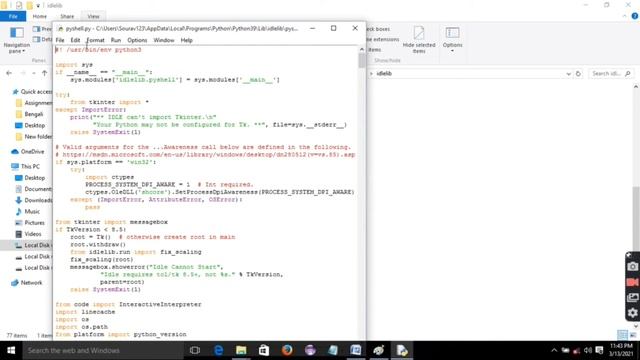This screenshot has height=360, width=640.
Task: Click the red video record icon in recorder panel
Action: click(x=632, y=282)
